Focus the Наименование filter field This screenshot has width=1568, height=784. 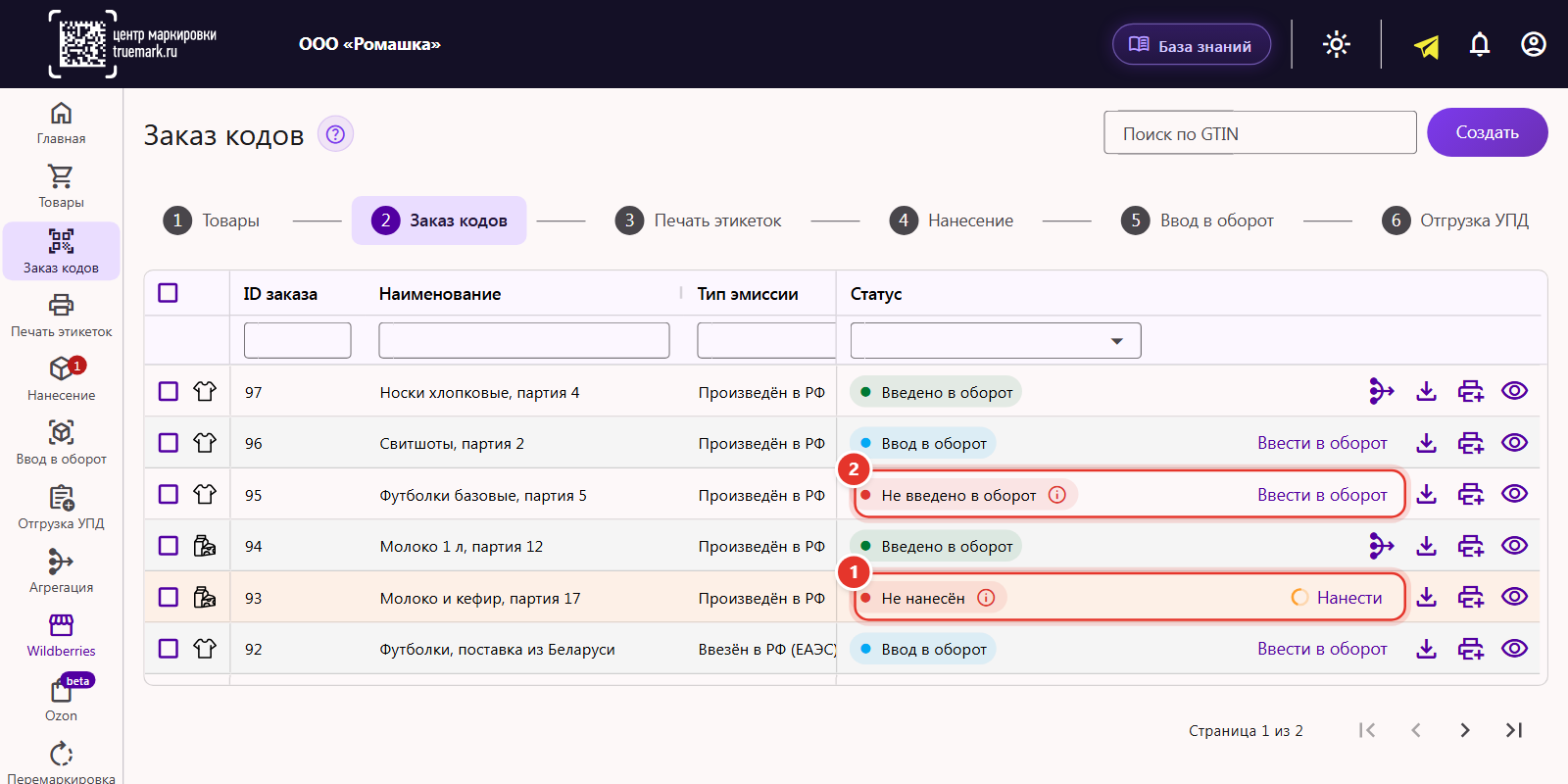(x=524, y=341)
